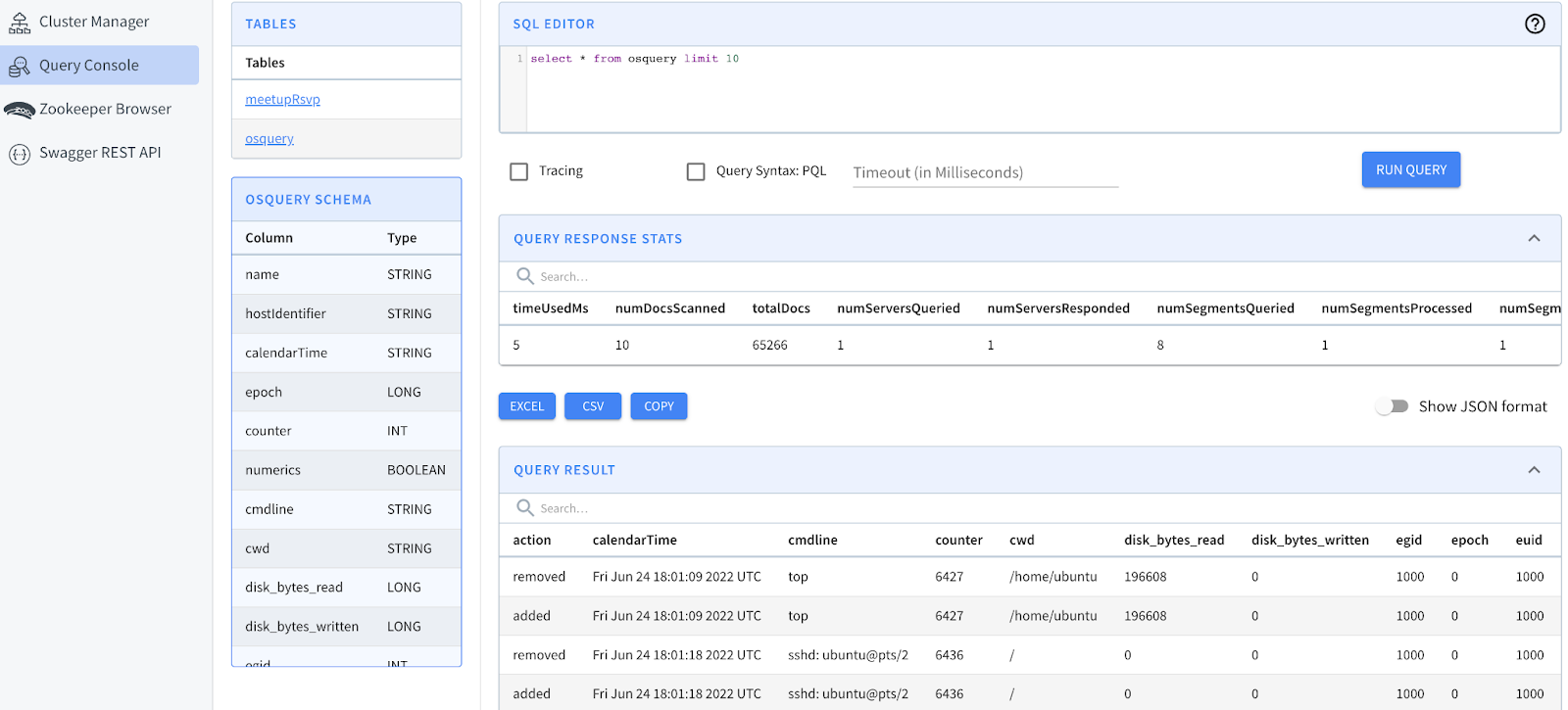Click the disk_bytes_read column header in results
The height and width of the screenshot is (710, 1568).
(x=1174, y=541)
